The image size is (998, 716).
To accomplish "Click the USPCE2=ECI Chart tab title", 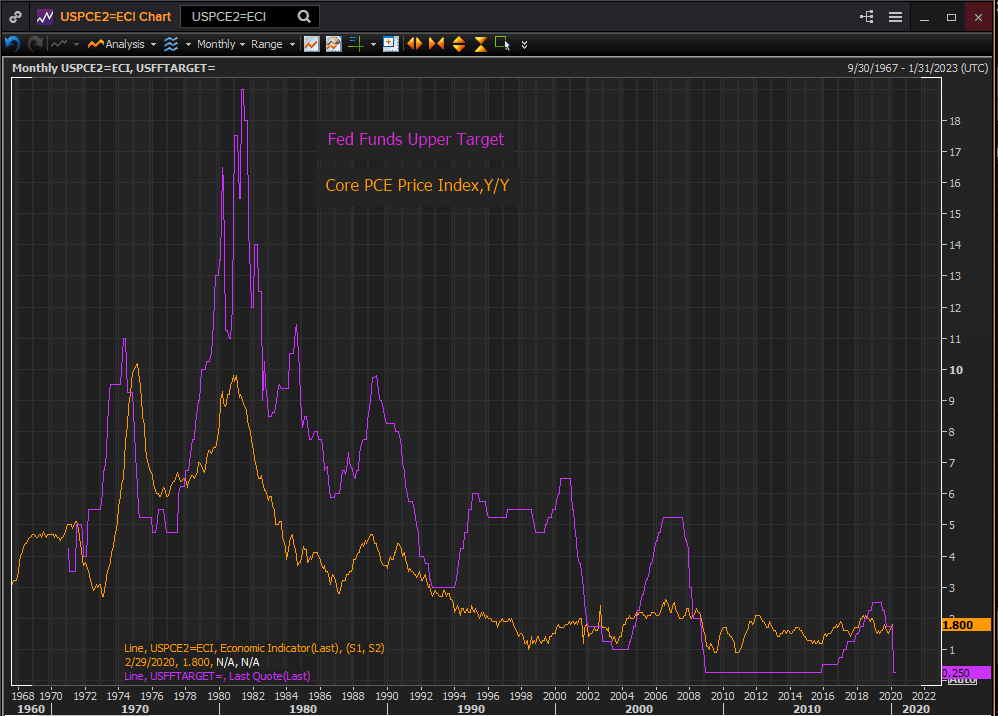I will (x=115, y=17).
